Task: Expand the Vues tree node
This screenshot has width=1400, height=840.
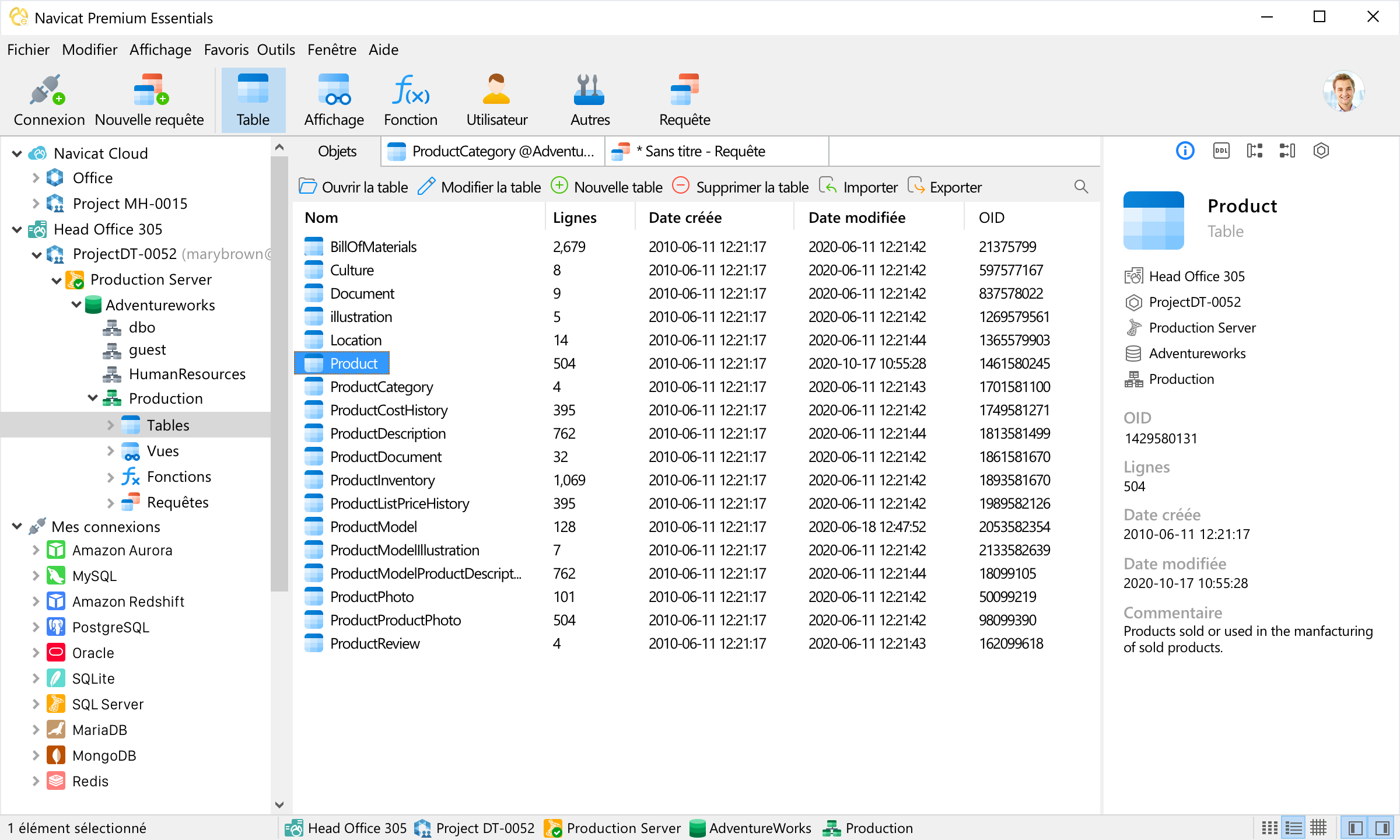Action: coord(110,451)
